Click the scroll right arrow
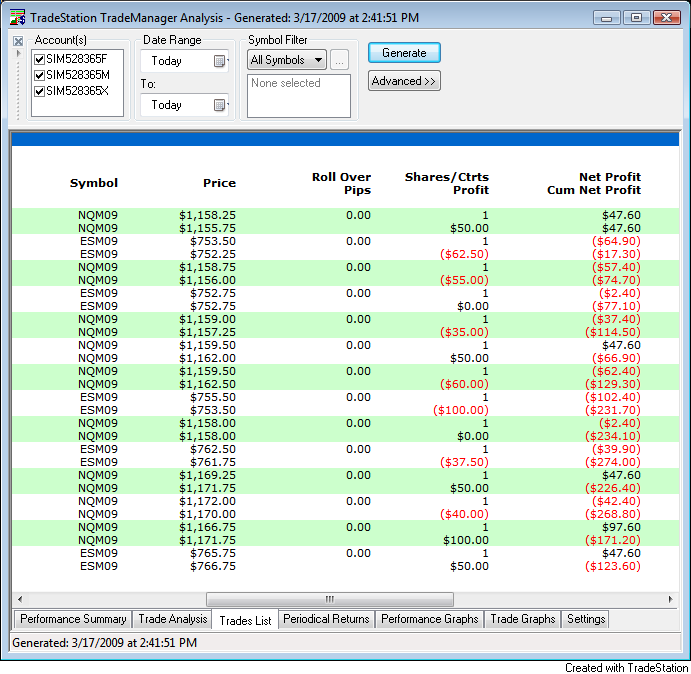Image resolution: width=691 pixels, height=674 pixels. pos(670,599)
